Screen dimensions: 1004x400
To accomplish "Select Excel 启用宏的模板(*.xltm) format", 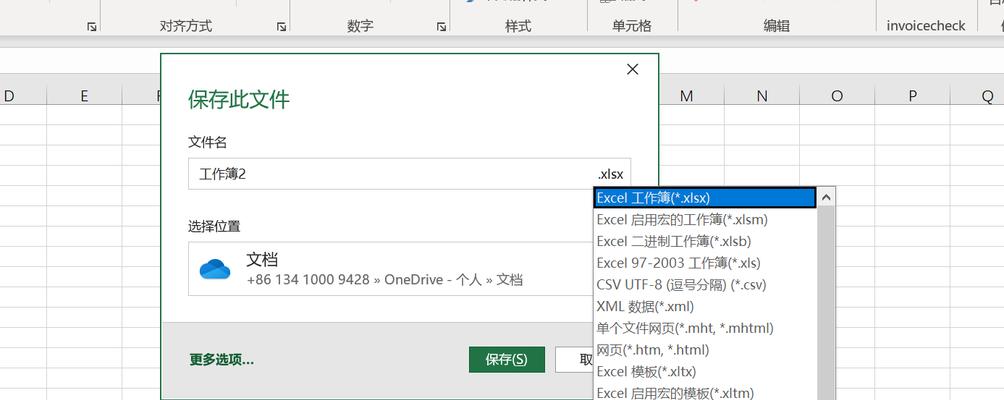I will pyautogui.click(x=705, y=393).
